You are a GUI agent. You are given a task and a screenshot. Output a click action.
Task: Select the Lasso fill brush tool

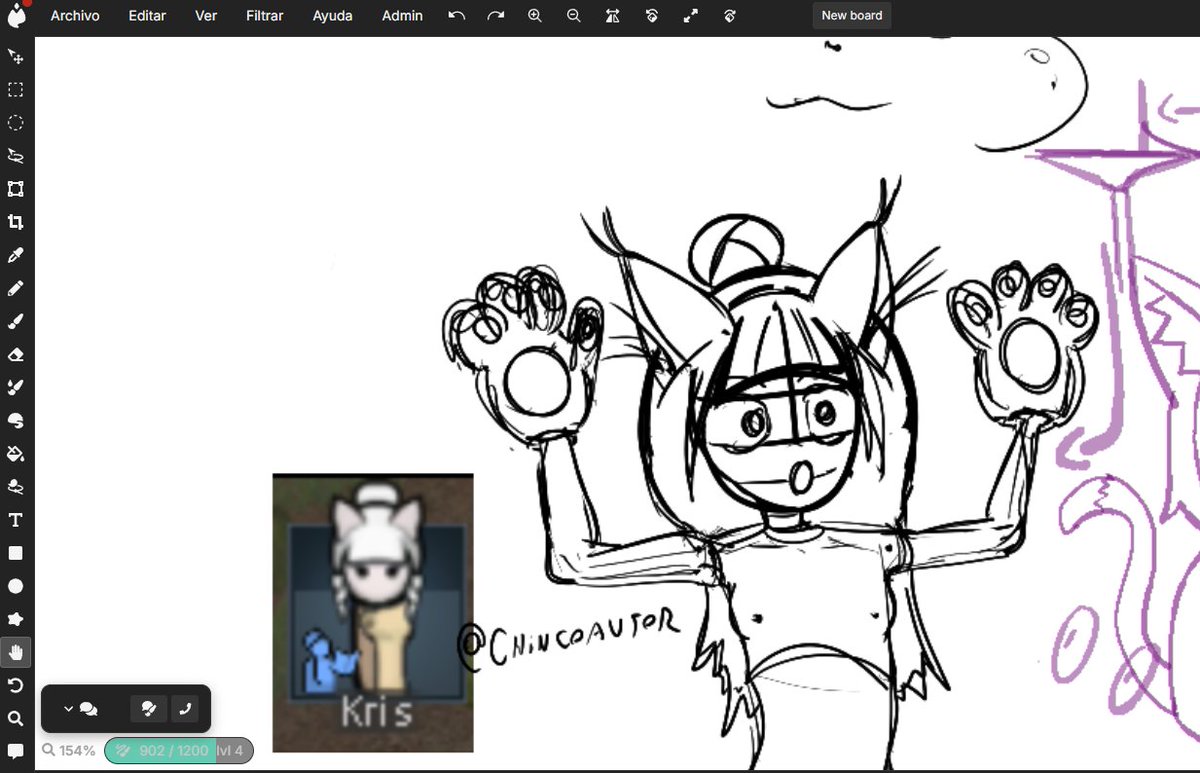coord(16,486)
